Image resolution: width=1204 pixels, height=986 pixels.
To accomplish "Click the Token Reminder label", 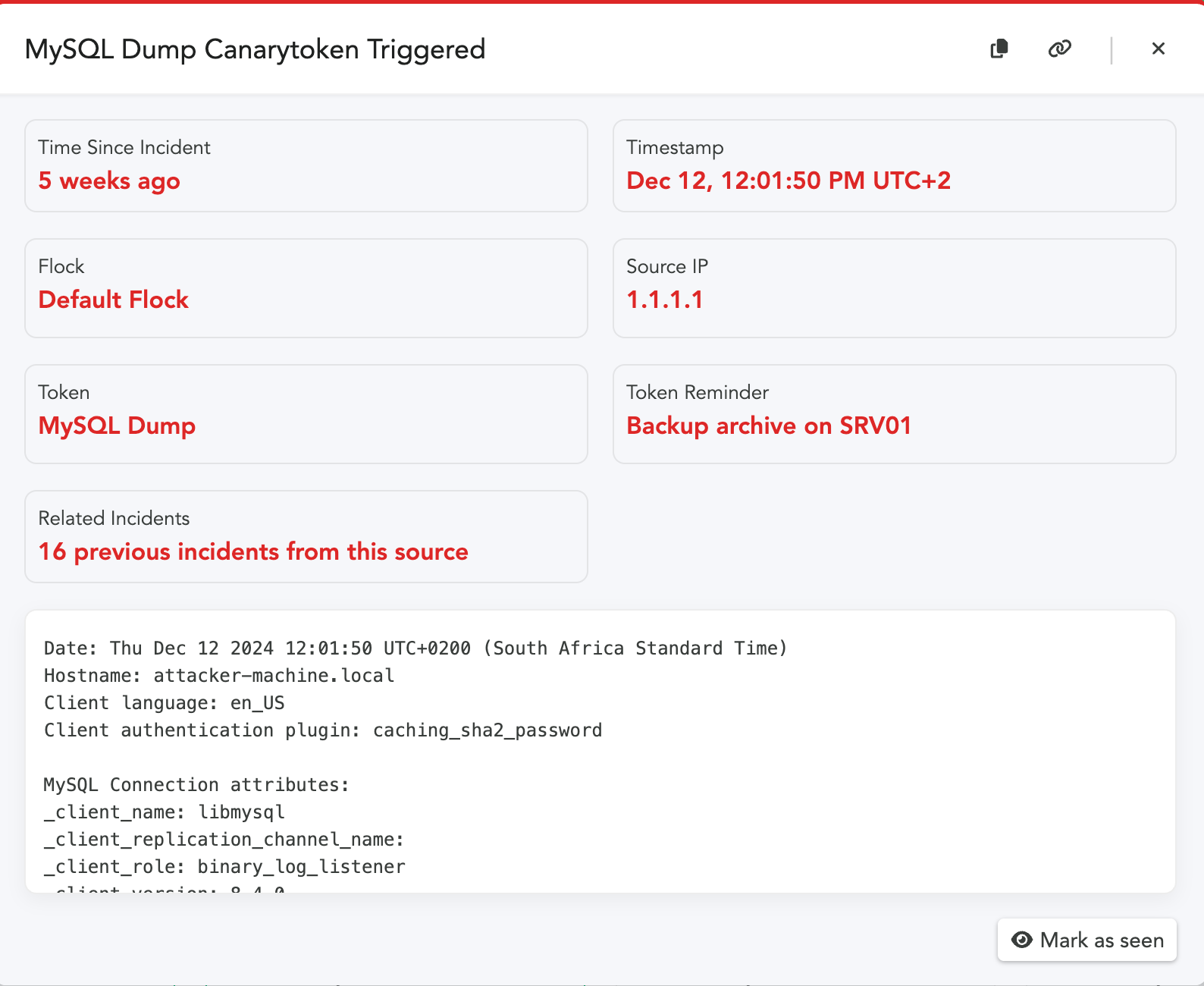I will 698,392.
